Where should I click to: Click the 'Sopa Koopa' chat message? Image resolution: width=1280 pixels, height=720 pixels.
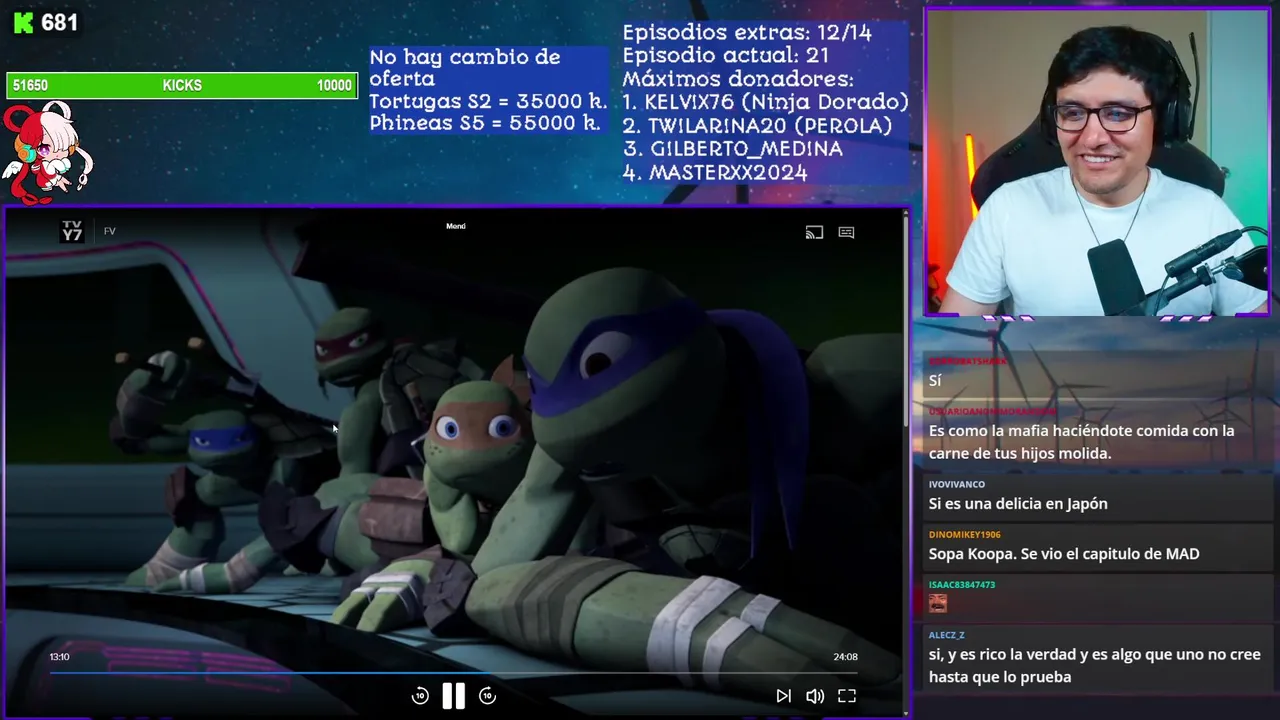coord(1064,554)
